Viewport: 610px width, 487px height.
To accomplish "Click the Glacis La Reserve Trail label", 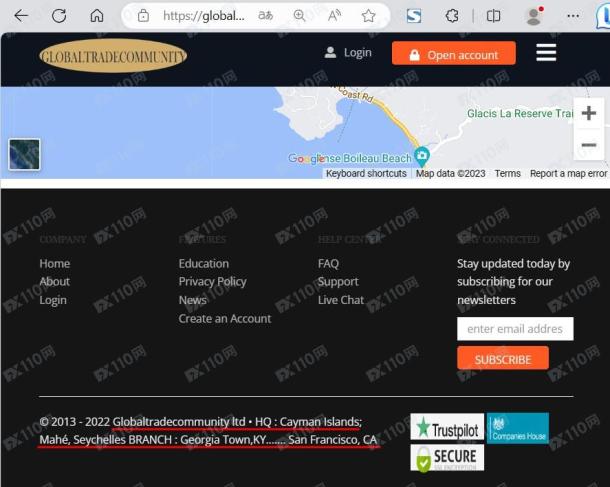I will [520, 114].
